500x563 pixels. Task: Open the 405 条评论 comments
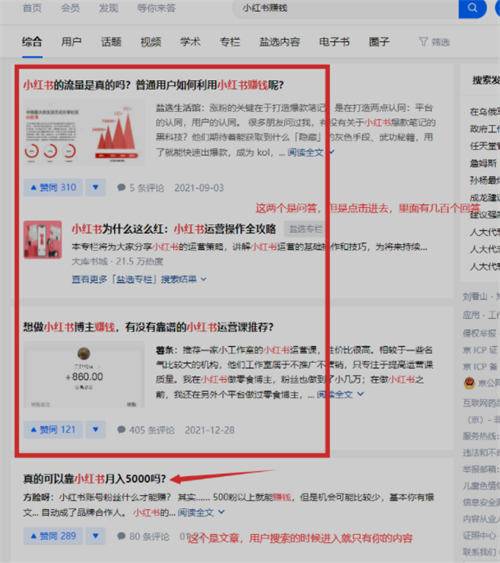coord(146,430)
